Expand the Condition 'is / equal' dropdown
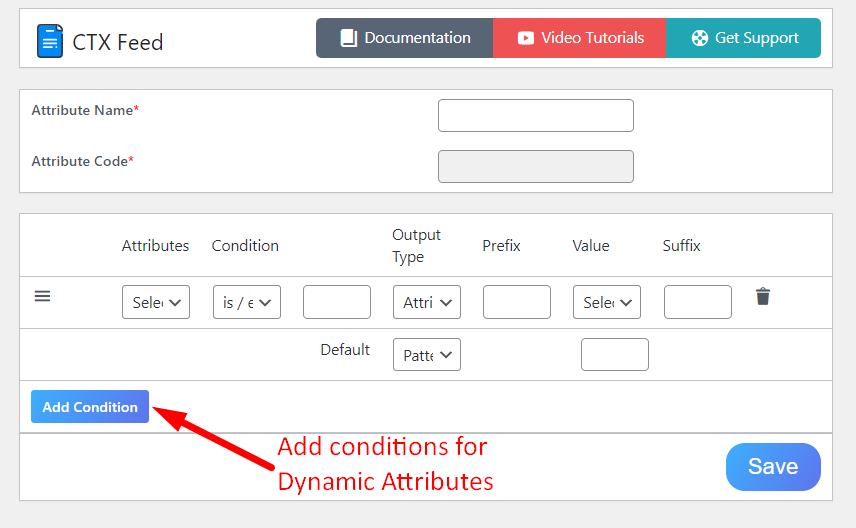 click(x=246, y=302)
